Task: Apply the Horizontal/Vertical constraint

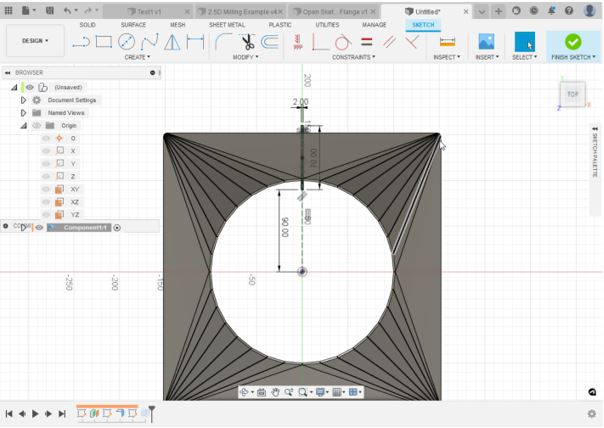Action: coord(297,42)
